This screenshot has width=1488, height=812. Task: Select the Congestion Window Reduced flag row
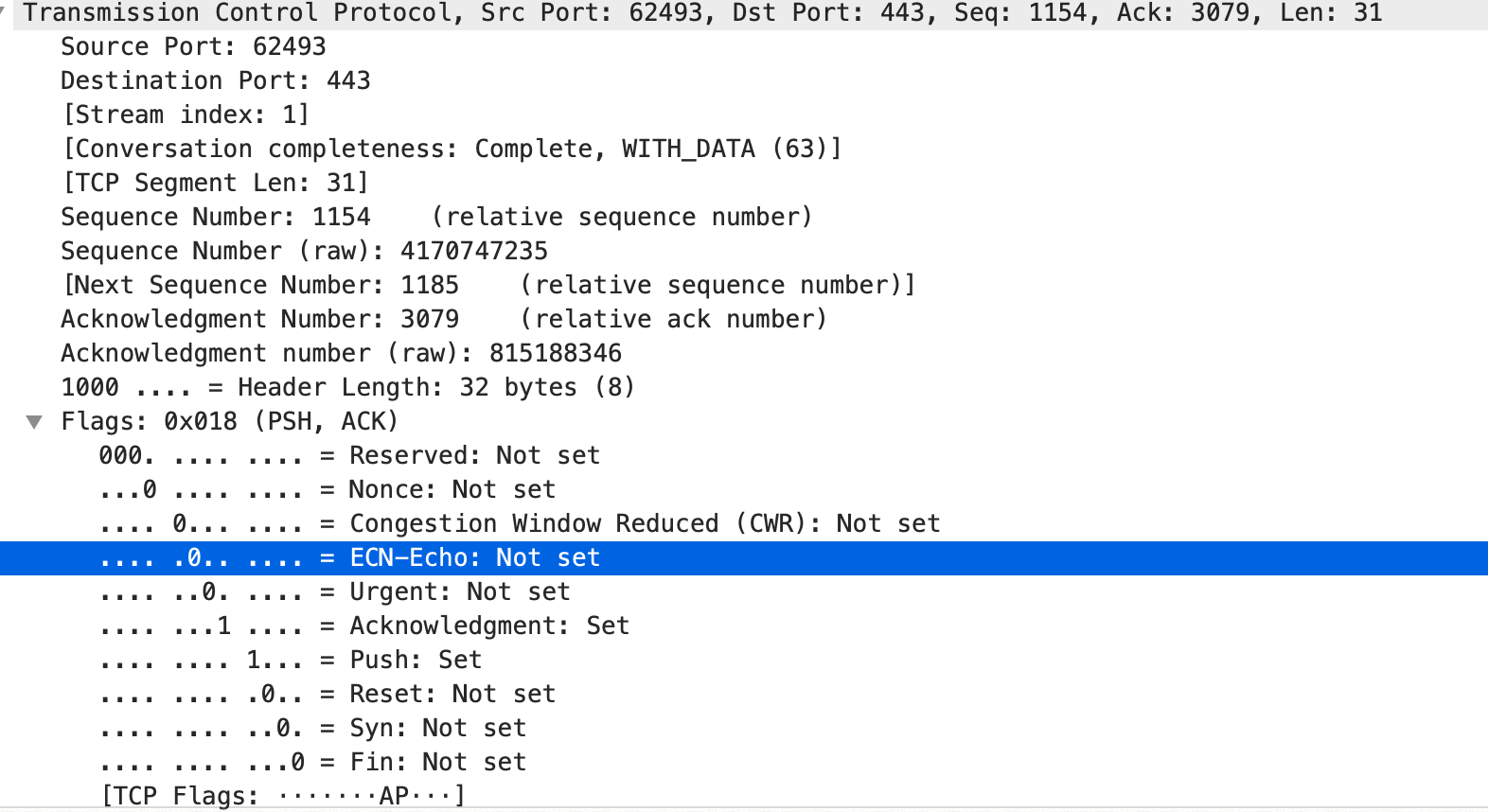click(x=521, y=523)
